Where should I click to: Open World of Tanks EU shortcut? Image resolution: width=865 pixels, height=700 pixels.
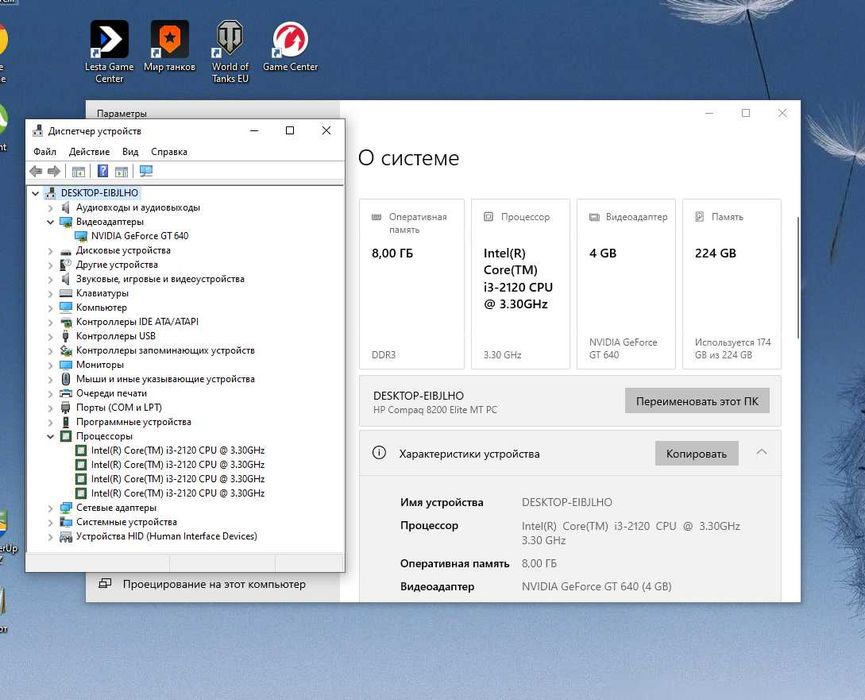[229, 51]
